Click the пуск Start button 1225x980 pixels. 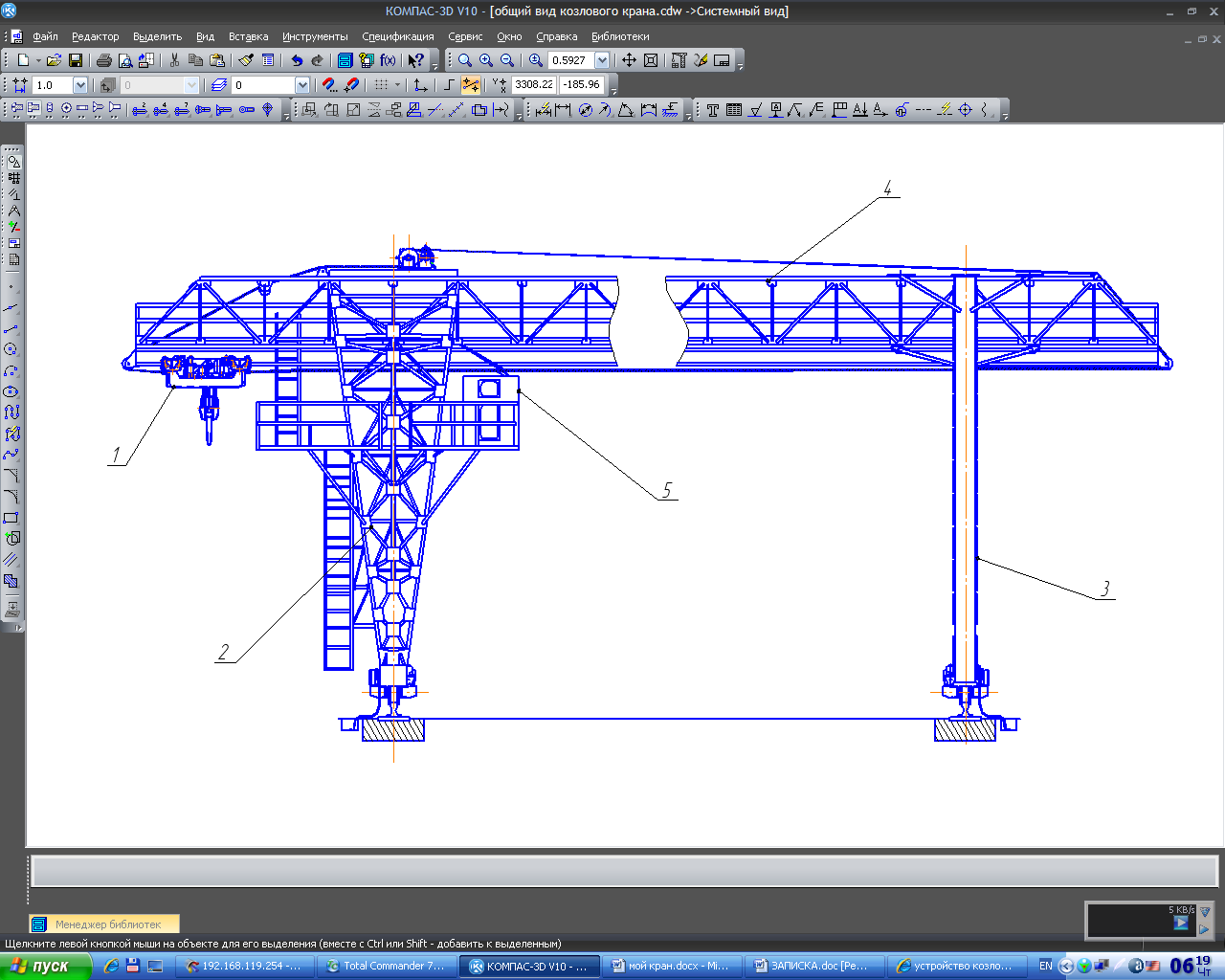[x=42, y=967]
